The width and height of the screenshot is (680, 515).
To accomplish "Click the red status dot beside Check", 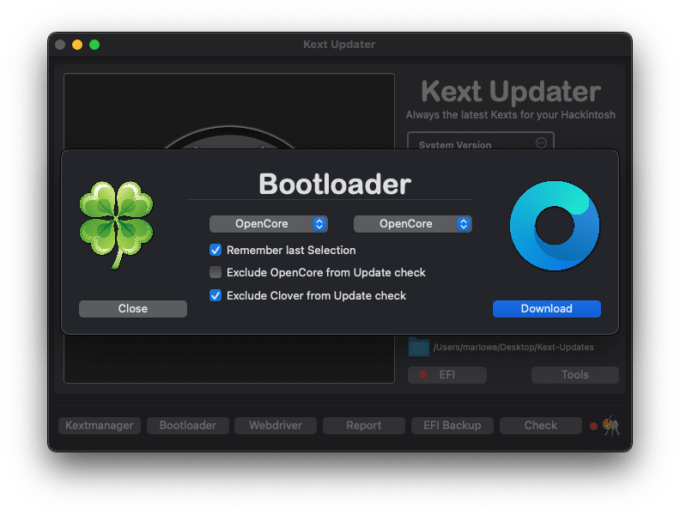I will coord(593,426).
